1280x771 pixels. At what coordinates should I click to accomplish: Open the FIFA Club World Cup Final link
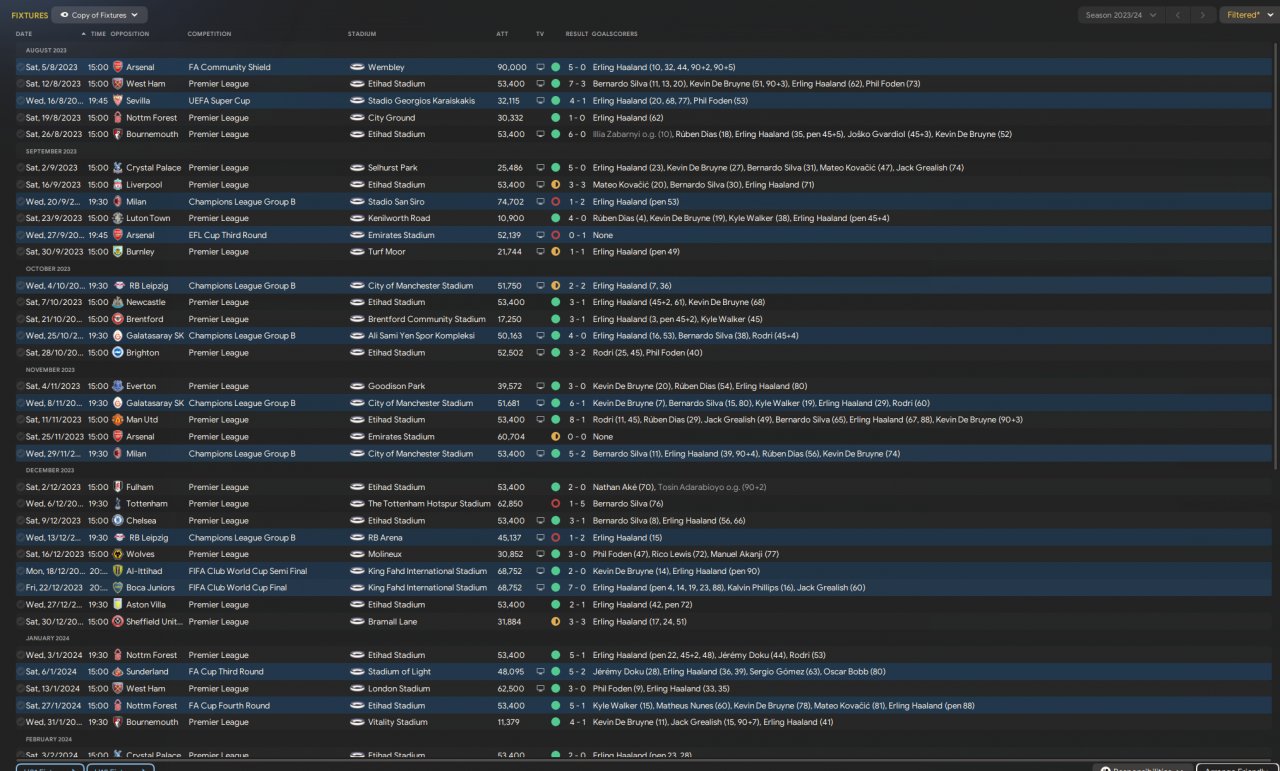click(x=237, y=588)
